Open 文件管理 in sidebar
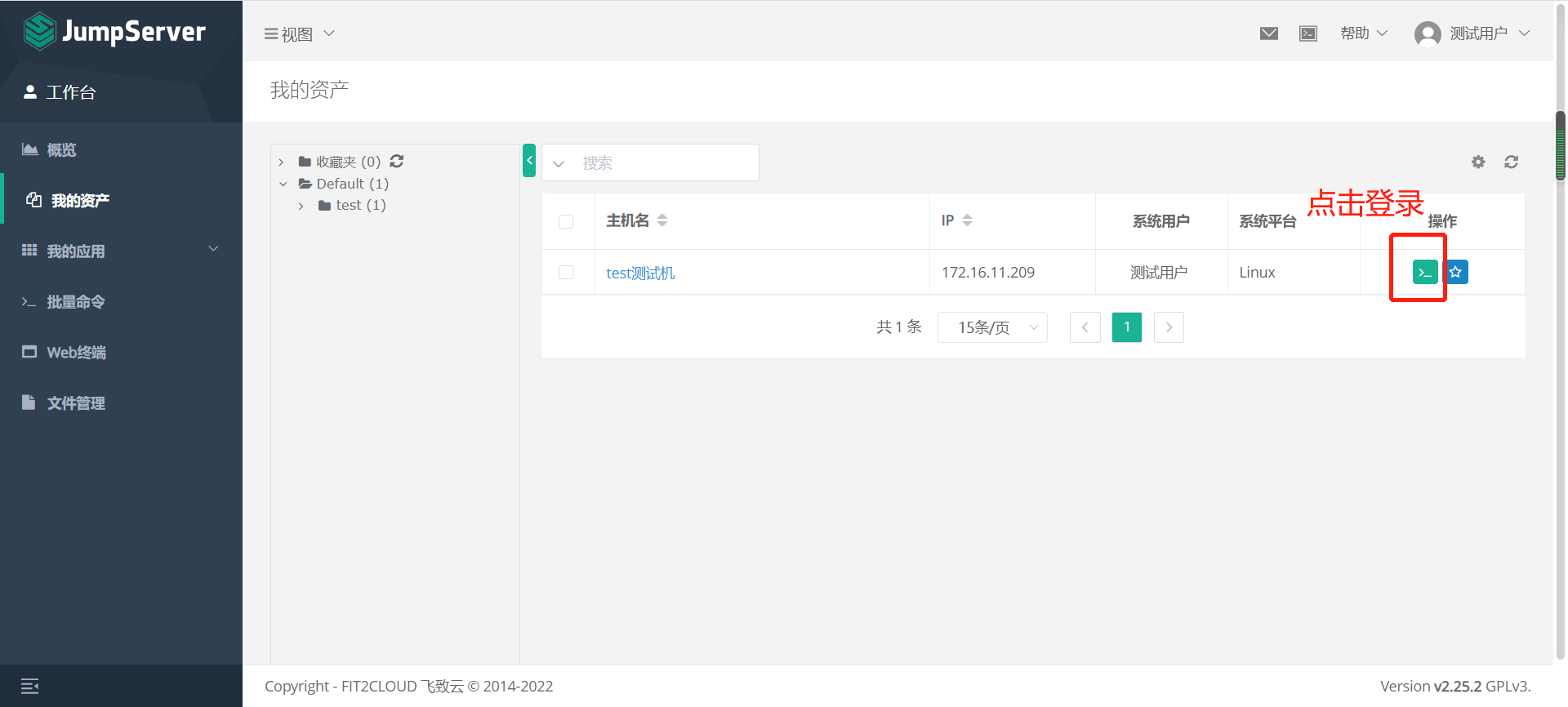The image size is (1568, 707). click(x=75, y=403)
